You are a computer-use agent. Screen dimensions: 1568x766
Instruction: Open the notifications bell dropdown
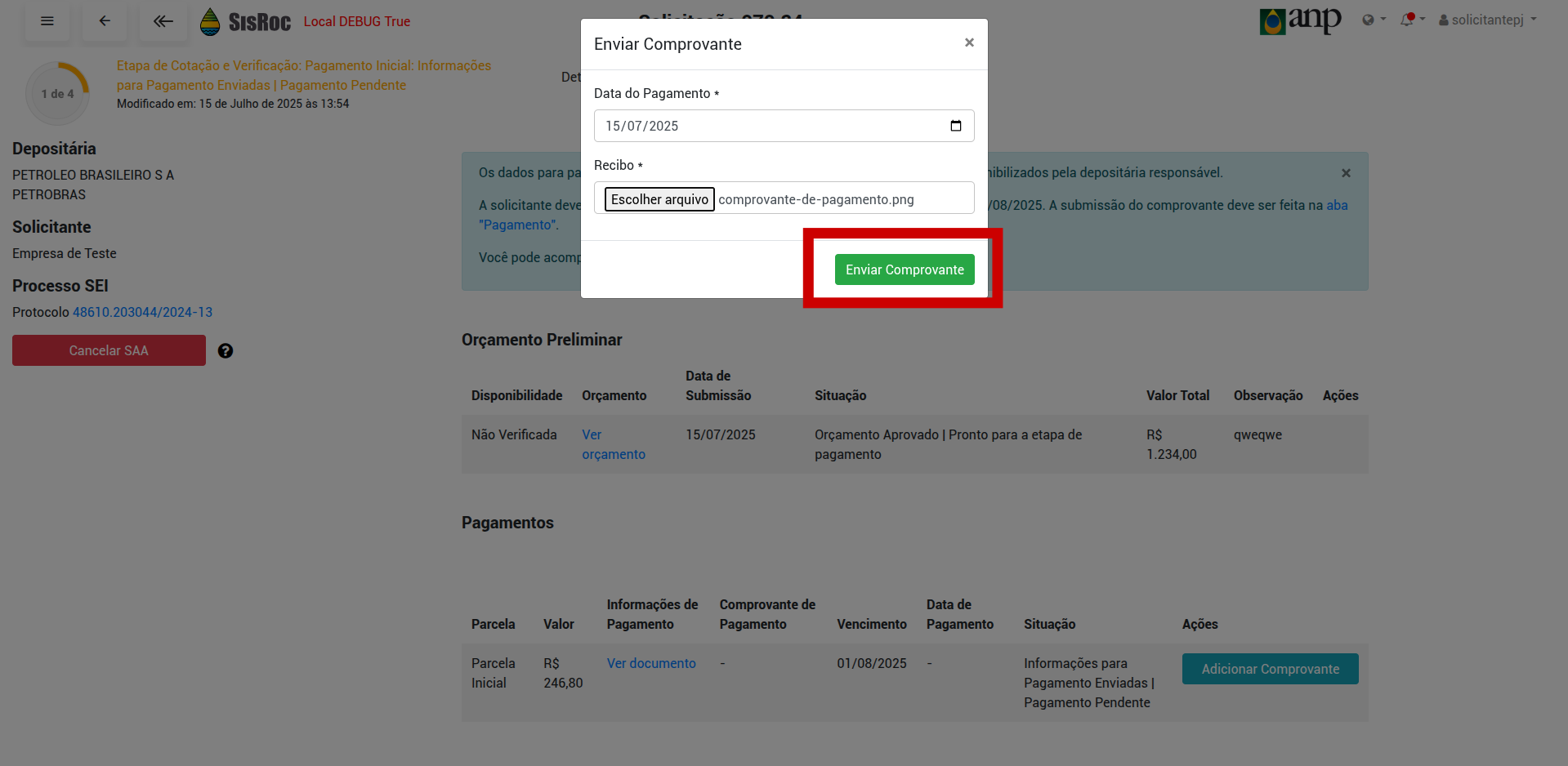(x=1411, y=20)
